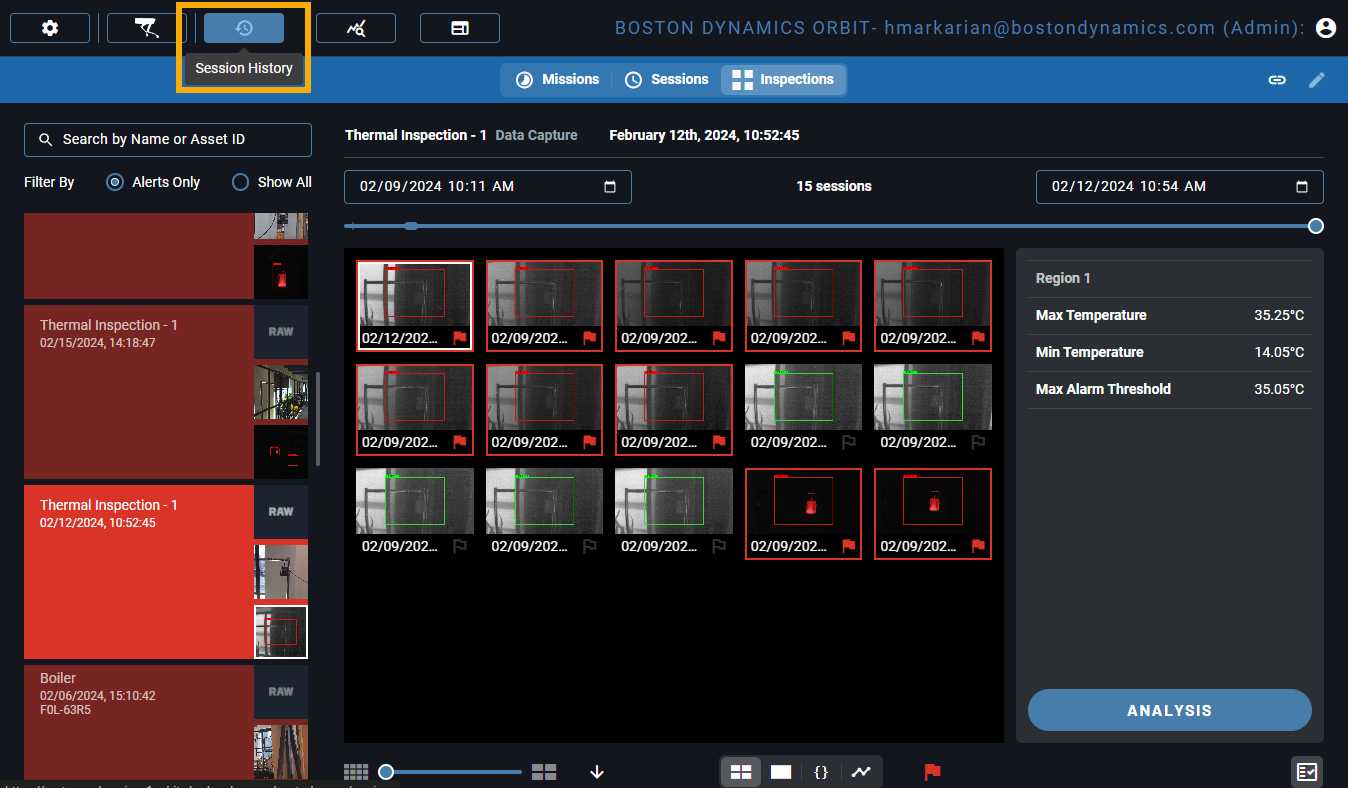1348x788 pixels.
Task: Copy link using the chain icon
Action: coord(1277,80)
